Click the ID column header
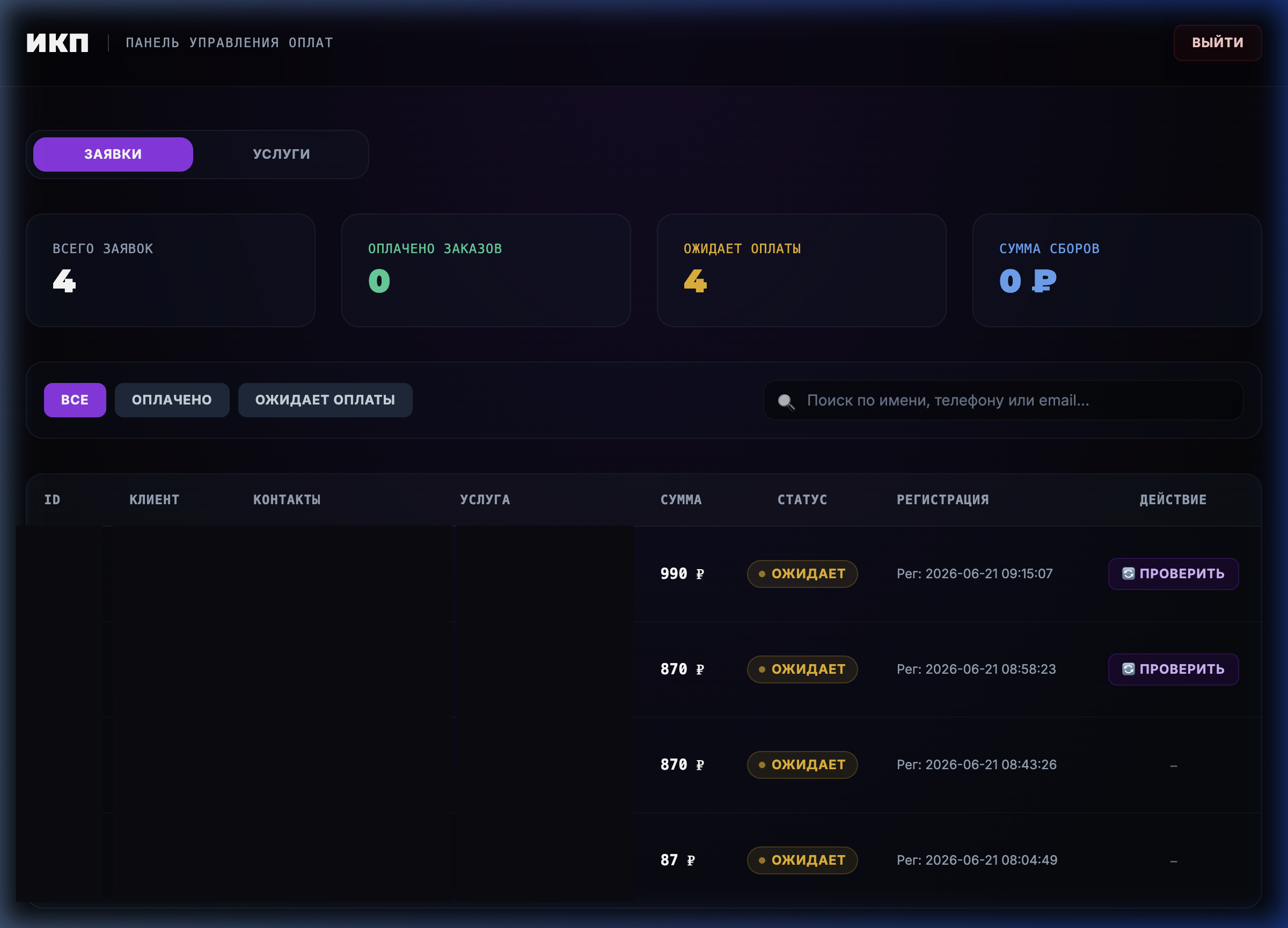This screenshot has height=928, width=1288. (x=52, y=499)
